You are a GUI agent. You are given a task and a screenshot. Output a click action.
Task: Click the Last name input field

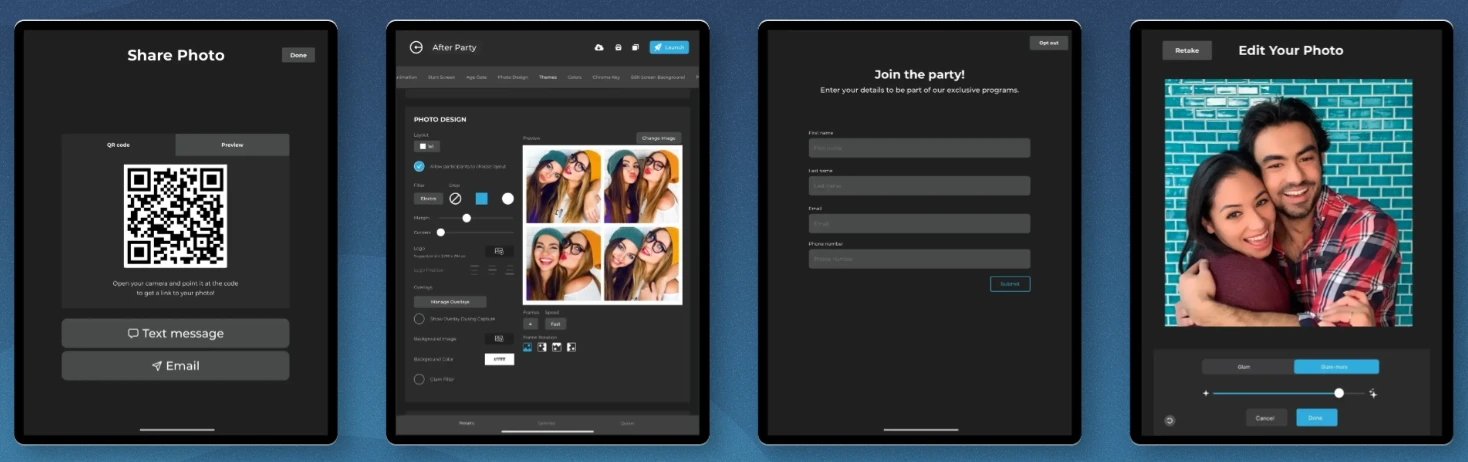(x=919, y=186)
